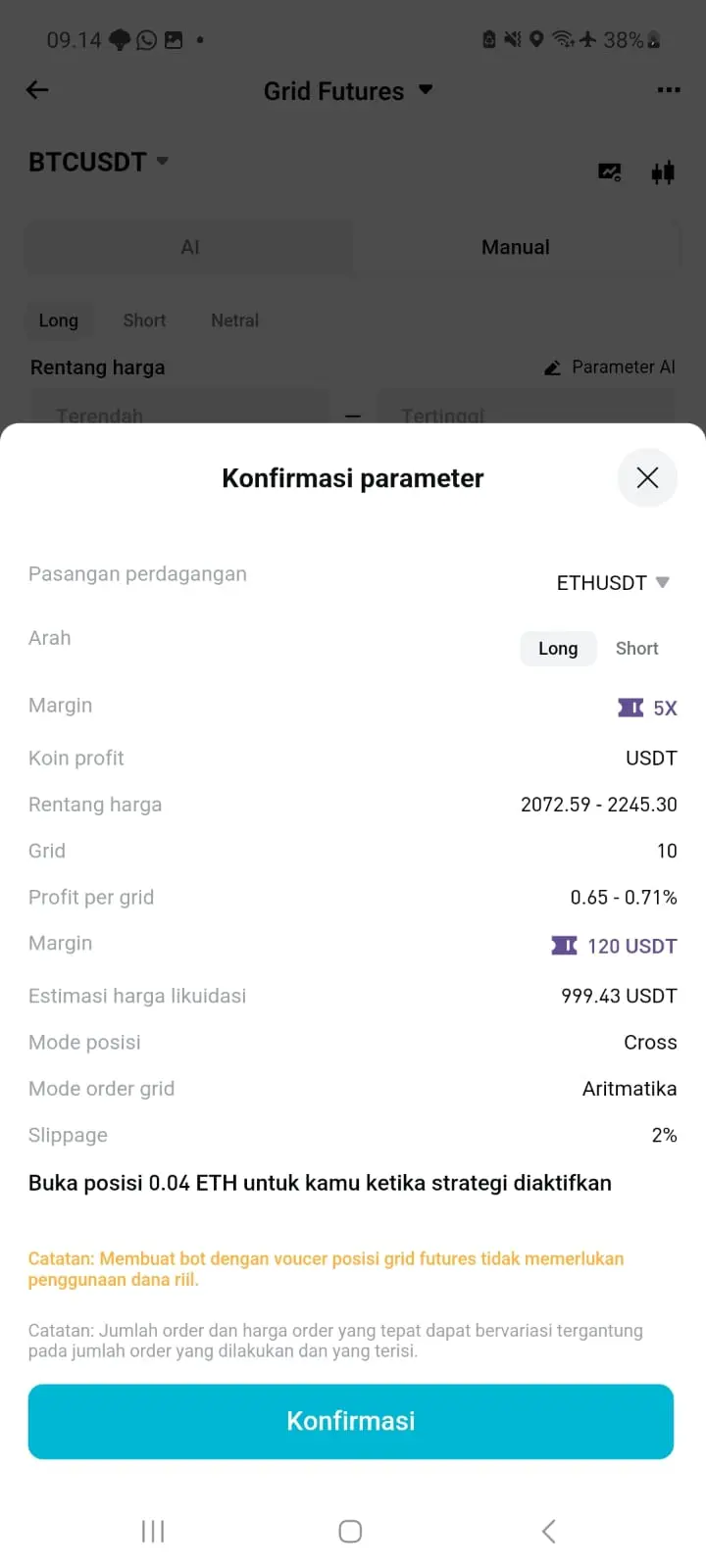Tap the Terendah price input field
The height and width of the screenshot is (1568, 706).
point(179,412)
